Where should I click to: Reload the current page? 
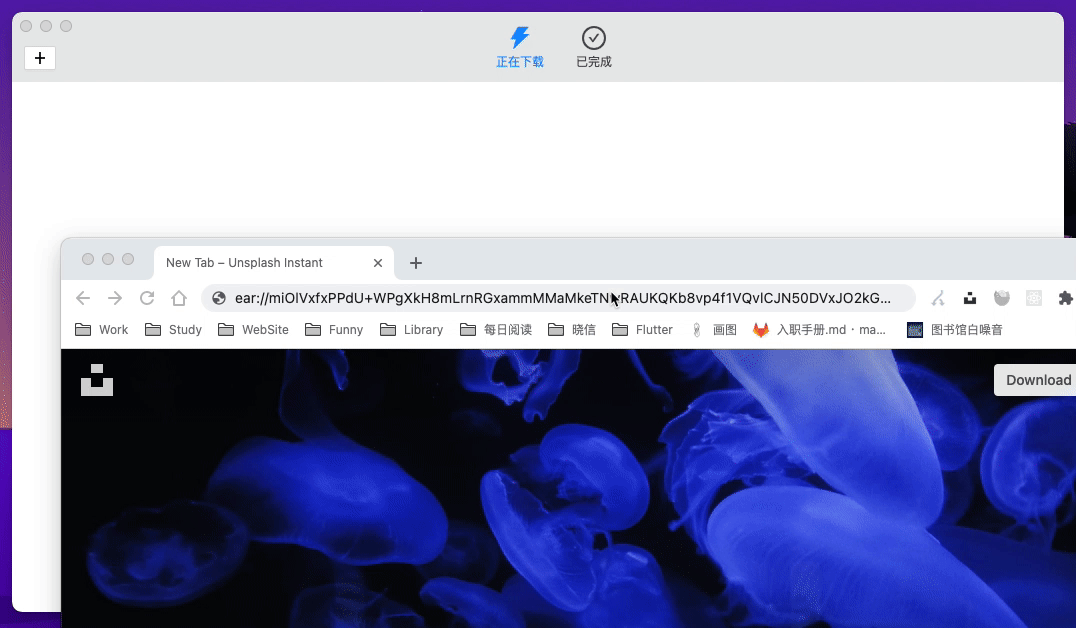point(147,298)
